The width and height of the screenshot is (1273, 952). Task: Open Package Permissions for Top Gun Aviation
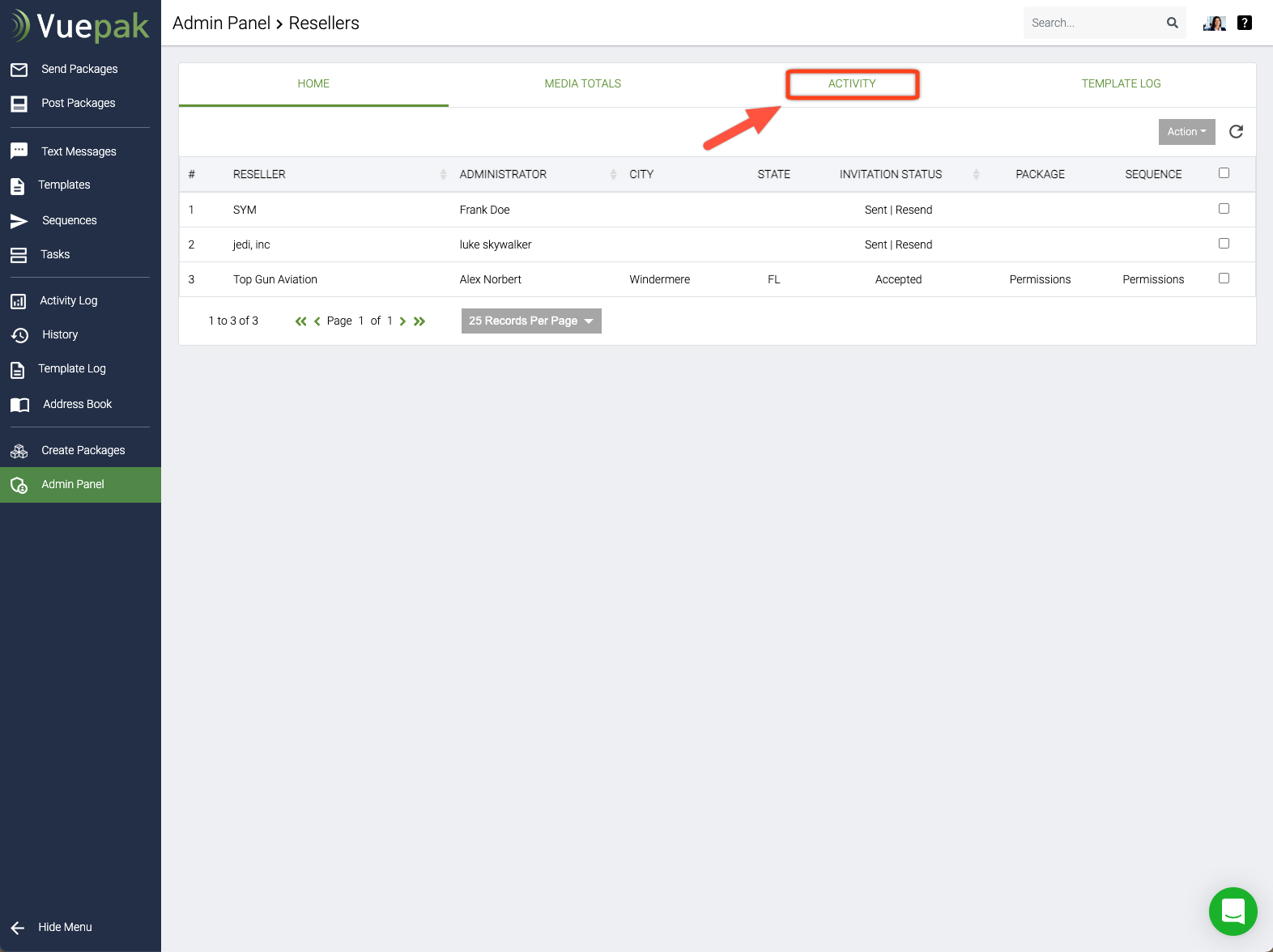tap(1040, 280)
